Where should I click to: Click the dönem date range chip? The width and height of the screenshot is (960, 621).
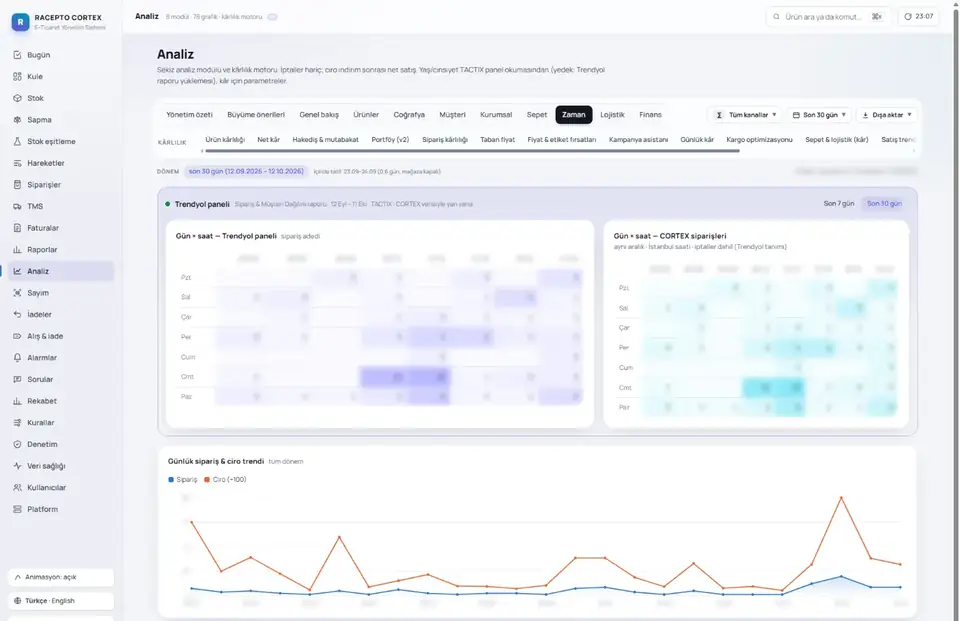point(246,171)
